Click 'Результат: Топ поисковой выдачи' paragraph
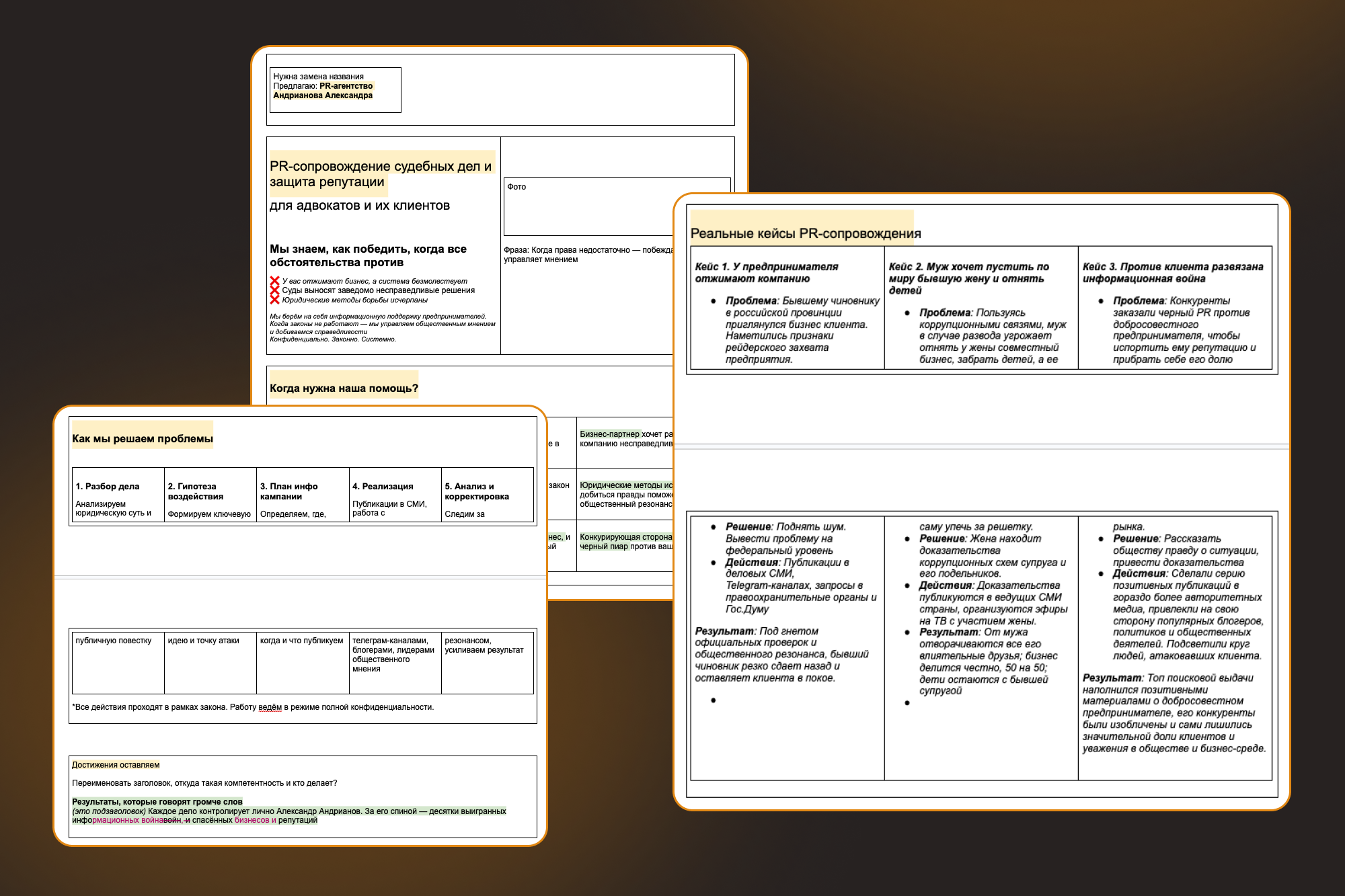1345x896 pixels. [1174, 713]
